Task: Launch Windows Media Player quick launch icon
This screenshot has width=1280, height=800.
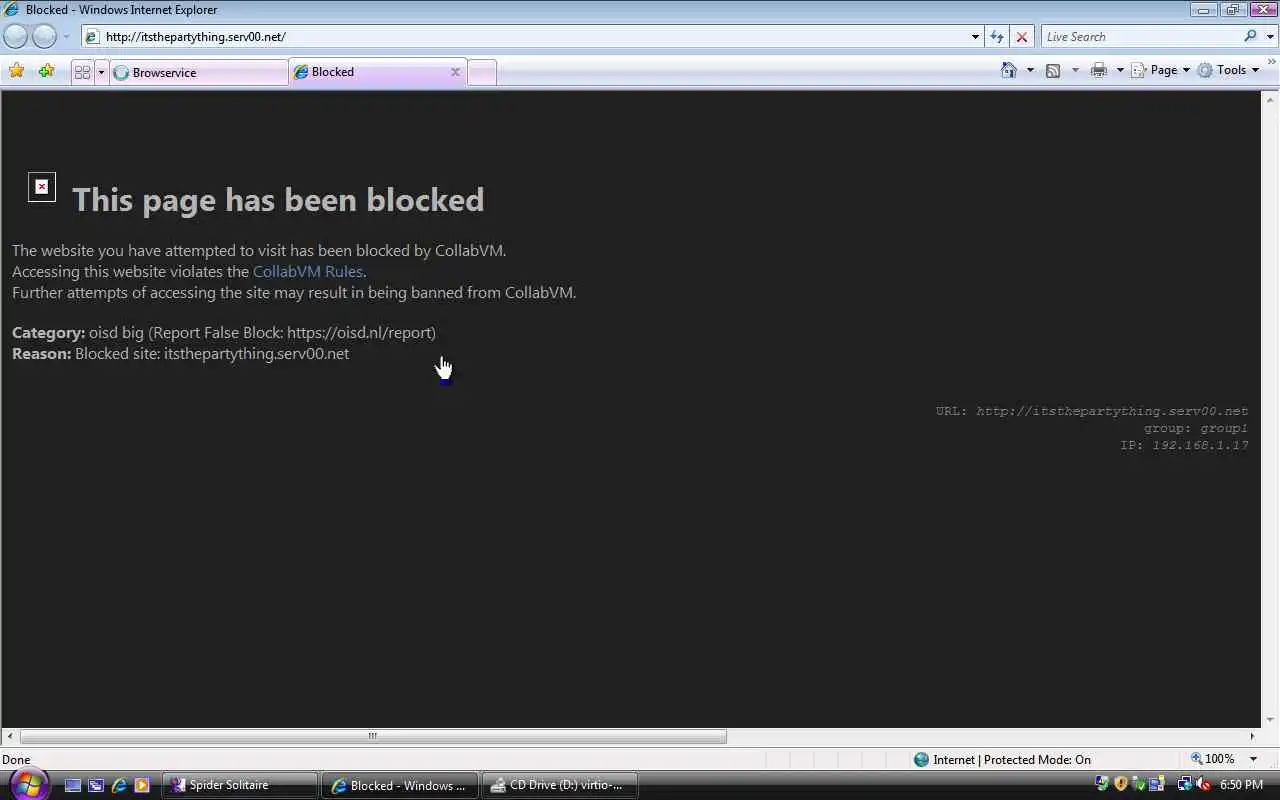Action: click(142, 785)
